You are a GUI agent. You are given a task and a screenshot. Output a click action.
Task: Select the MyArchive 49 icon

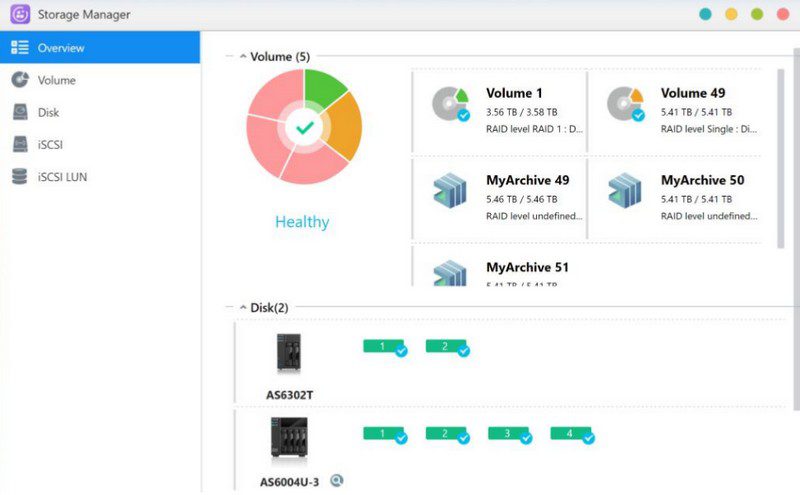[450, 191]
